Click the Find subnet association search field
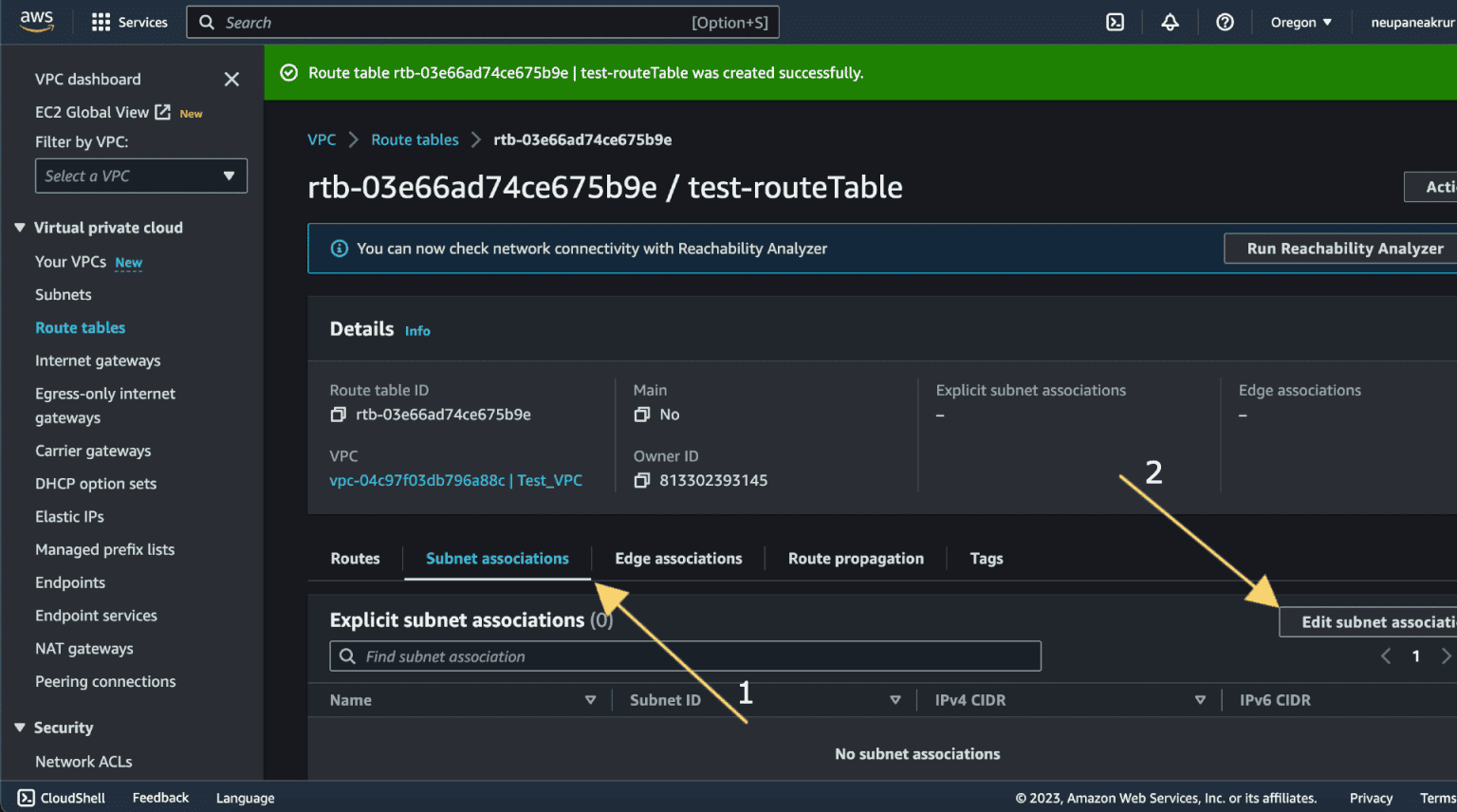 click(x=686, y=655)
